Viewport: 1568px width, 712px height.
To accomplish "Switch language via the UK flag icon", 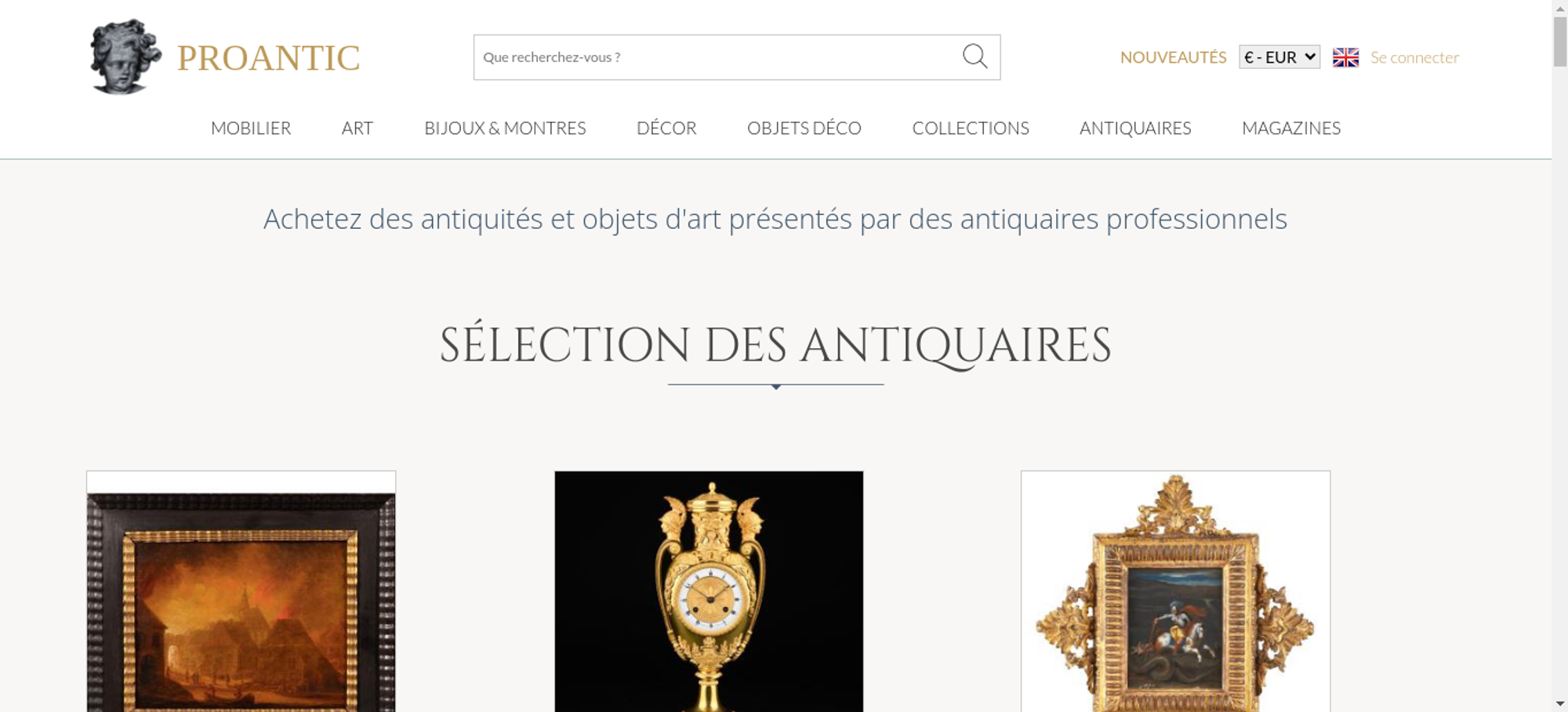I will coord(1345,57).
